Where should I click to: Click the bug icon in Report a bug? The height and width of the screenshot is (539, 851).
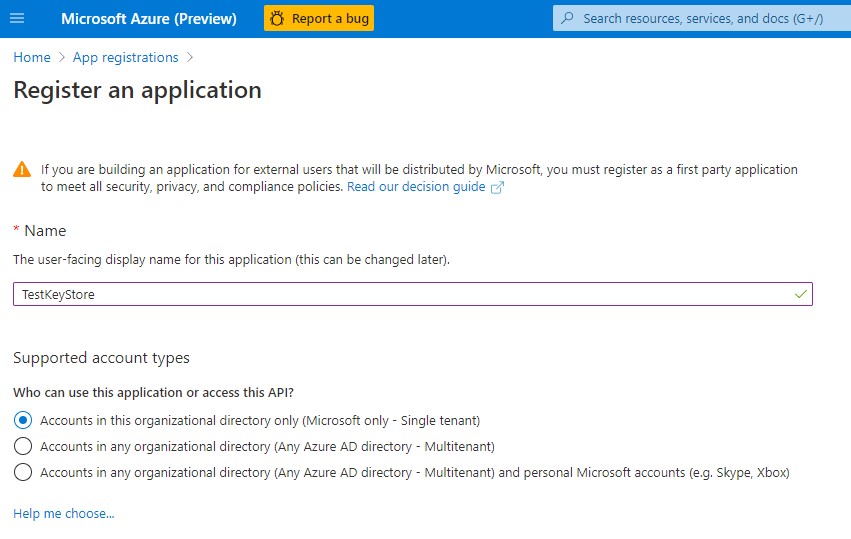click(277, 19)
